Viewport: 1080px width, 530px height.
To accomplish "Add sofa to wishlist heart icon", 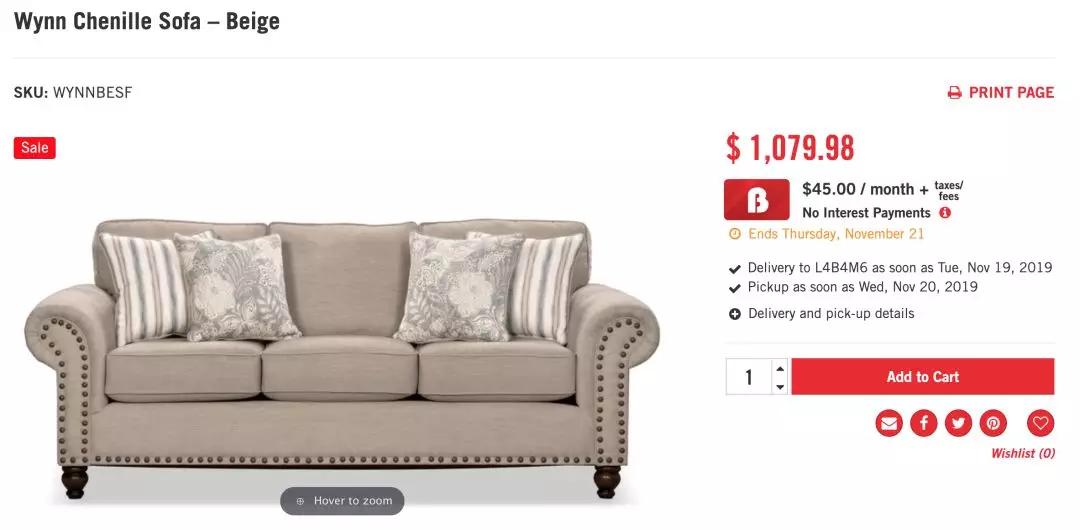I will (1040, 423).
